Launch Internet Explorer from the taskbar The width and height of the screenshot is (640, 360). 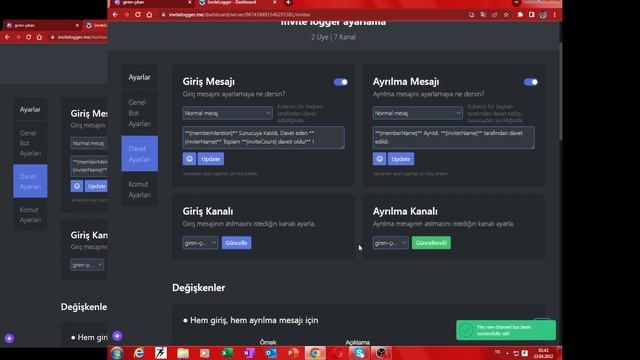[x=139, y=353]
